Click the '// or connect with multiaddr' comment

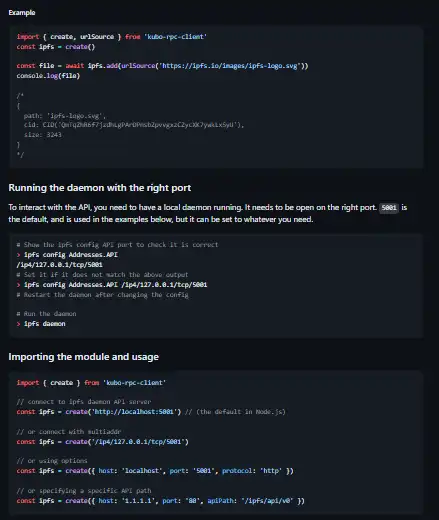point(69,432)
